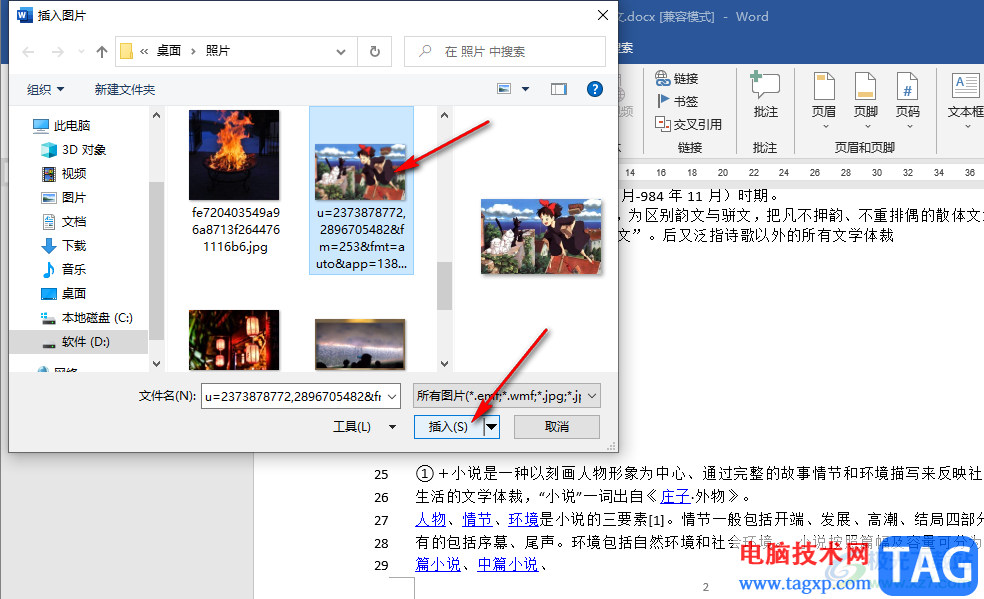Click 新建文件夹 button
The height and width of the screenshot is (599, 984).
tap(125, 90)
